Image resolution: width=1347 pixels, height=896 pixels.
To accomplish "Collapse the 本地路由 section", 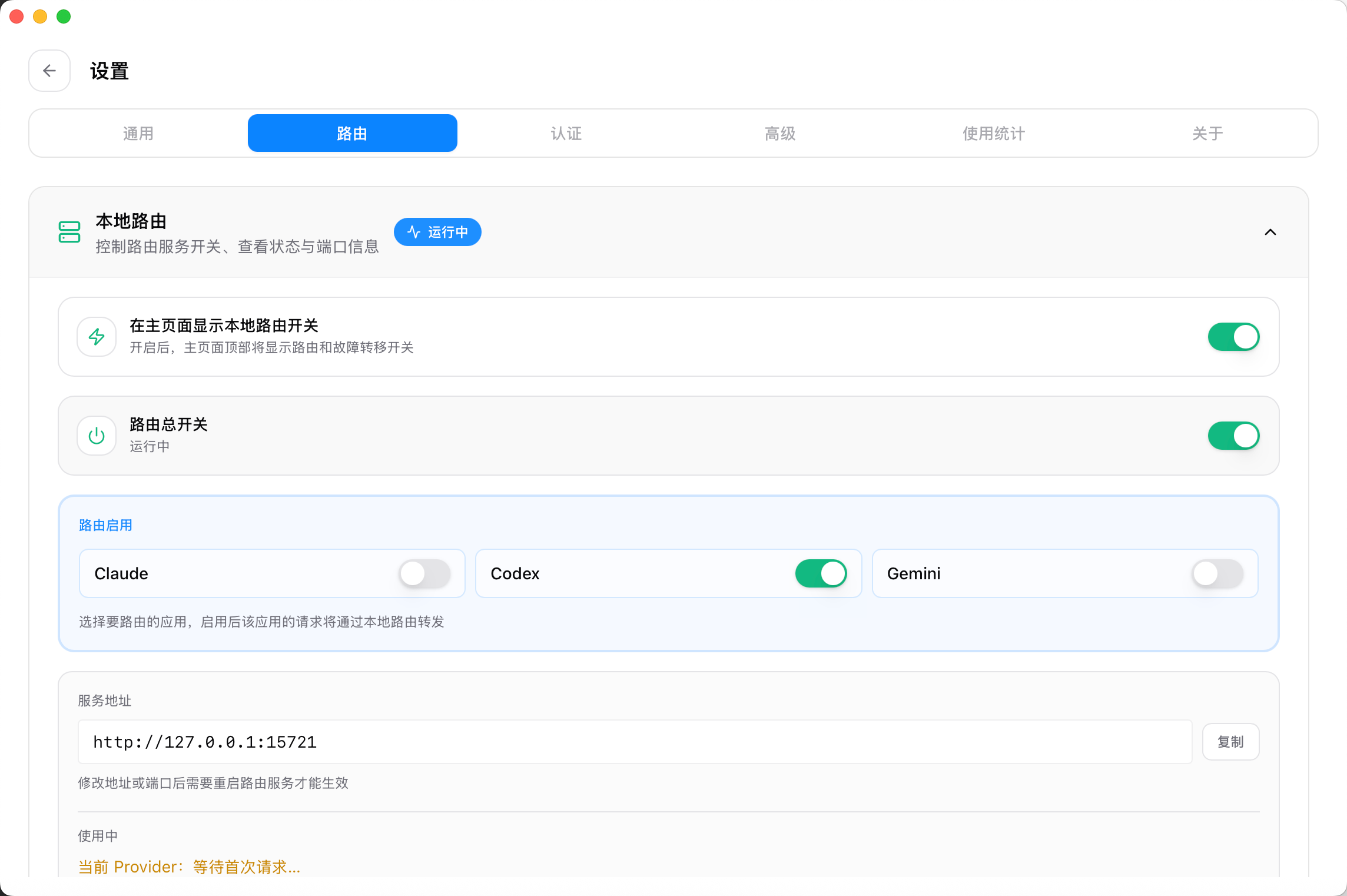I will tap(1270, 232).
